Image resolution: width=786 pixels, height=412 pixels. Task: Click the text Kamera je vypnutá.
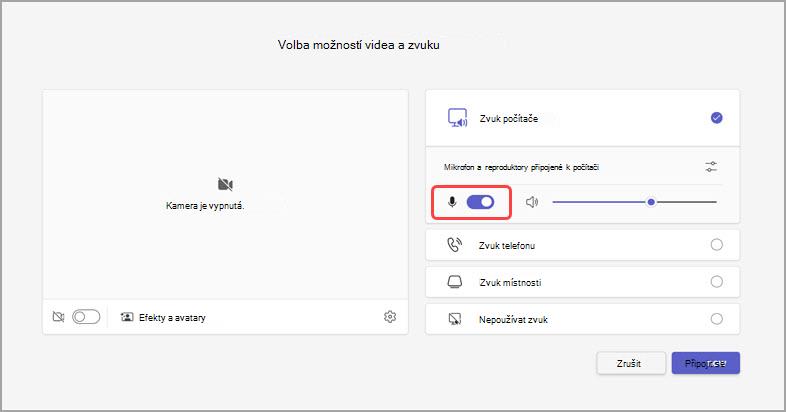[x=205, y=205]
